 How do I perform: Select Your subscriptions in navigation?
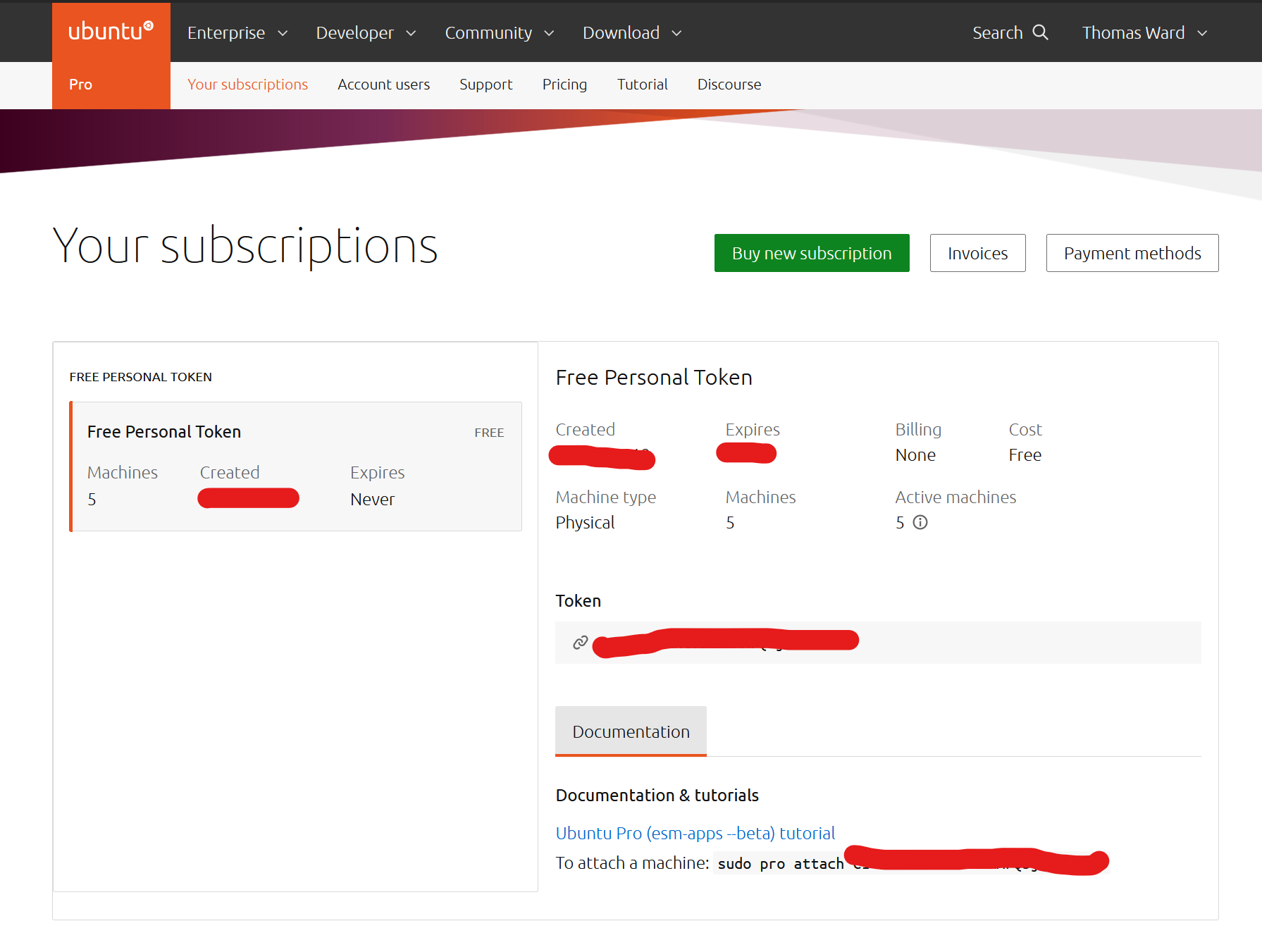point(247,85)
